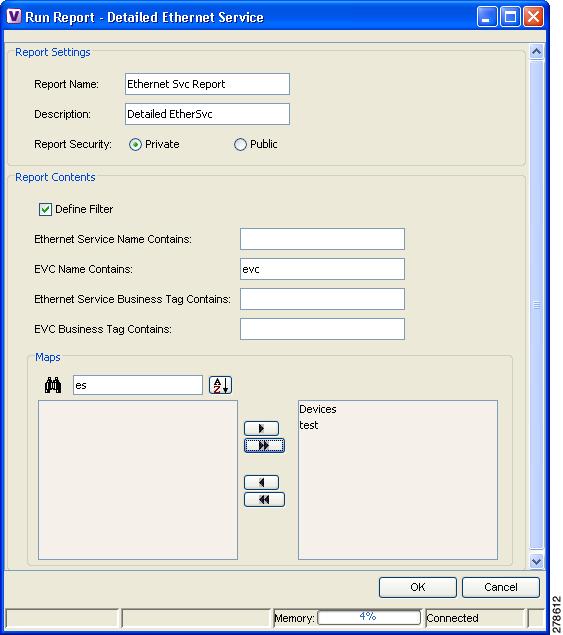Select Devices in the selected maps list
The height and width of the screenshot is (635, 563).
[318, 409]
